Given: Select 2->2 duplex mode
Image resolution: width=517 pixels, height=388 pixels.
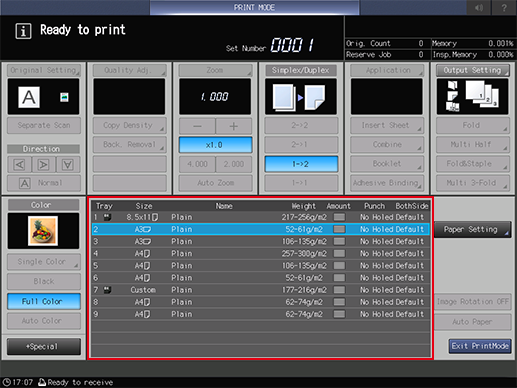Looking at the screenshot, I should pos(301,125).
